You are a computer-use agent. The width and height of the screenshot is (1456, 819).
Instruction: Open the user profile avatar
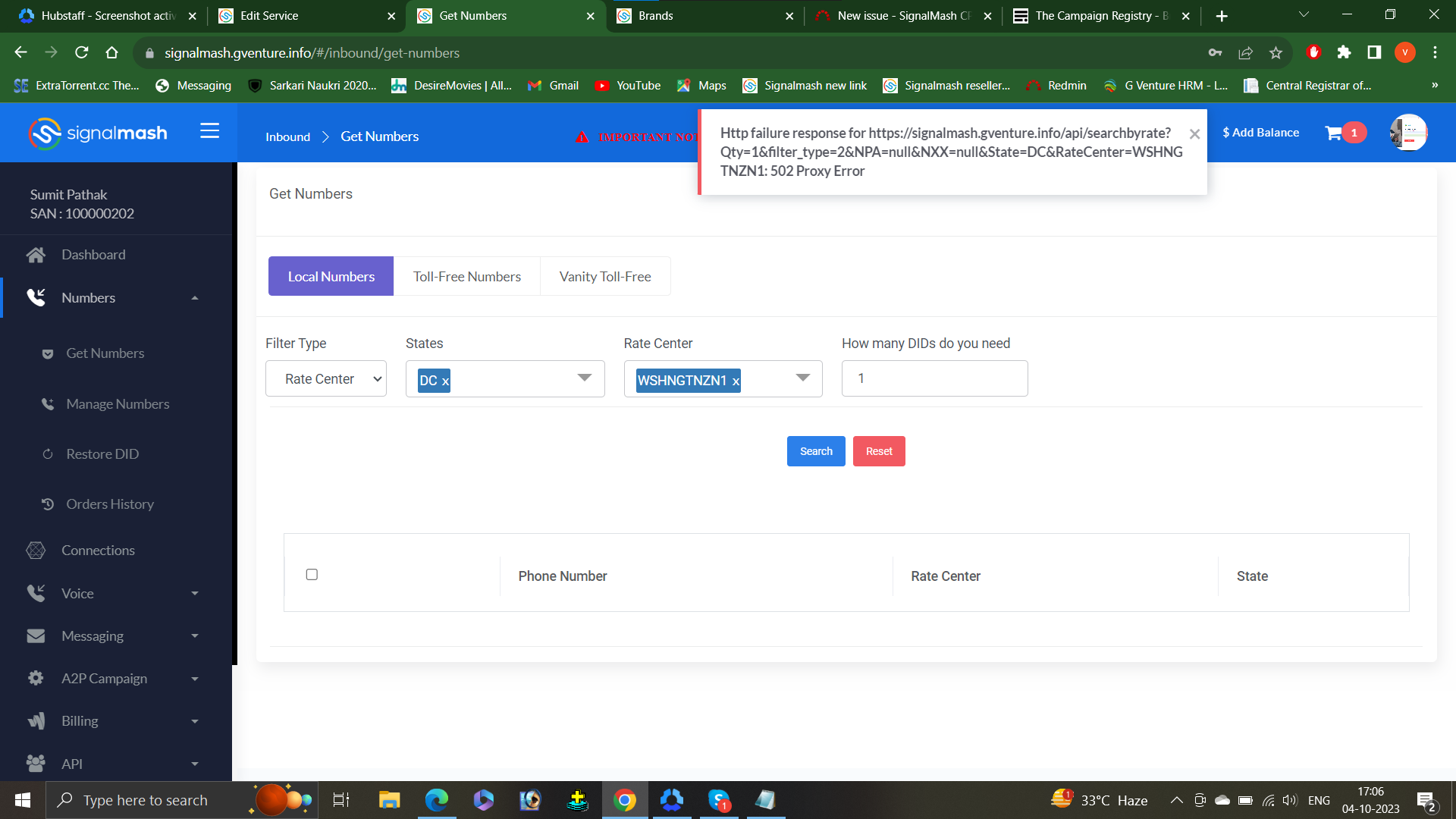(x=1408, y=133)
